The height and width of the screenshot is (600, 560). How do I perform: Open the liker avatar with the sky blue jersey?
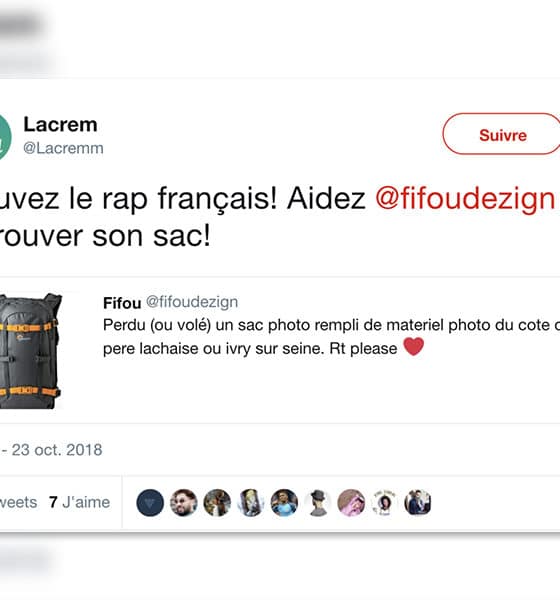click(284, 503)
